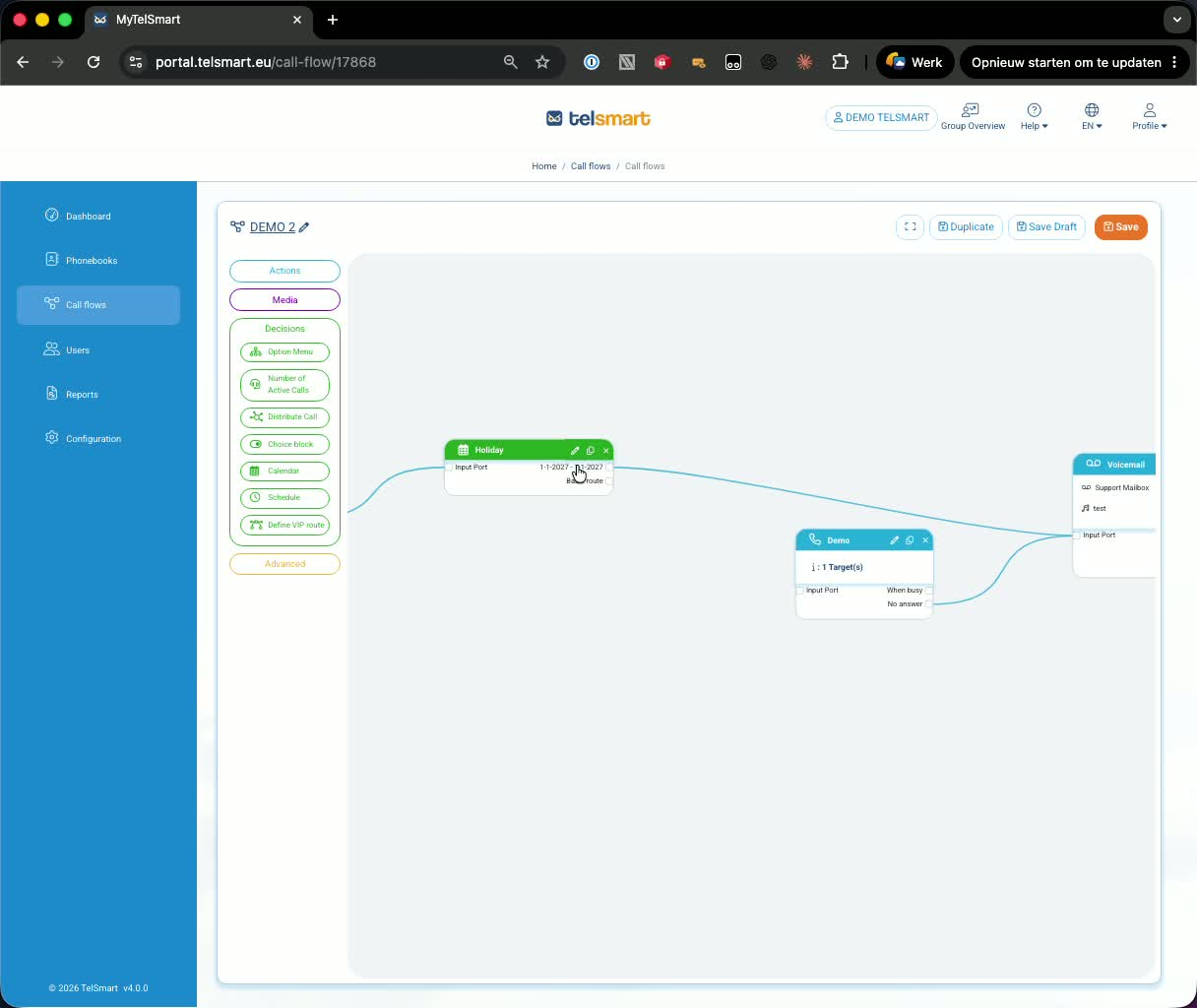Select the Number of Active Calls block

point(284,384)
